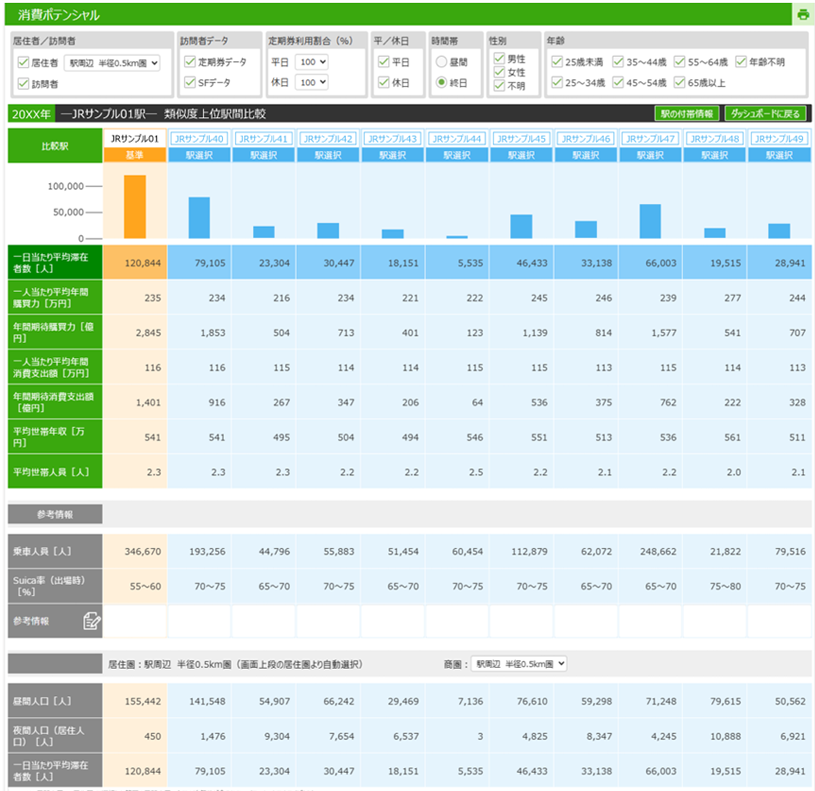The height and width of the screenshot is (791, 815).
Task: Select the JRサンプル40 station column header
Action: coord(200,138)
